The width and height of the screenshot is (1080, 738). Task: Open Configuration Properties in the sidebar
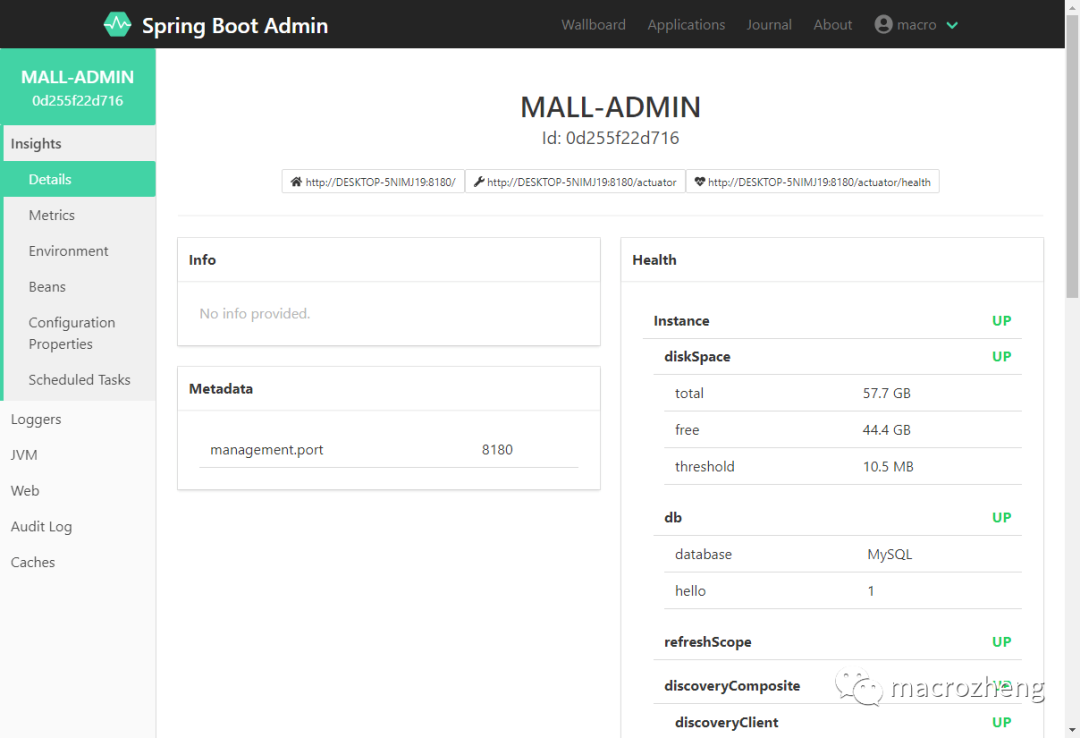(79, 333)
